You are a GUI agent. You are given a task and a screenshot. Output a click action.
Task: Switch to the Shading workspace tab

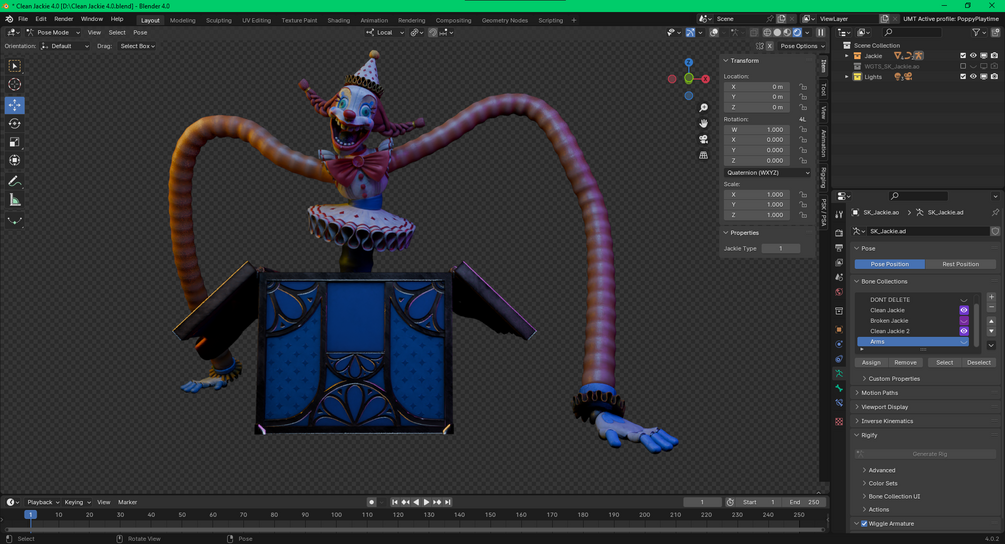[x=338, y=21]
